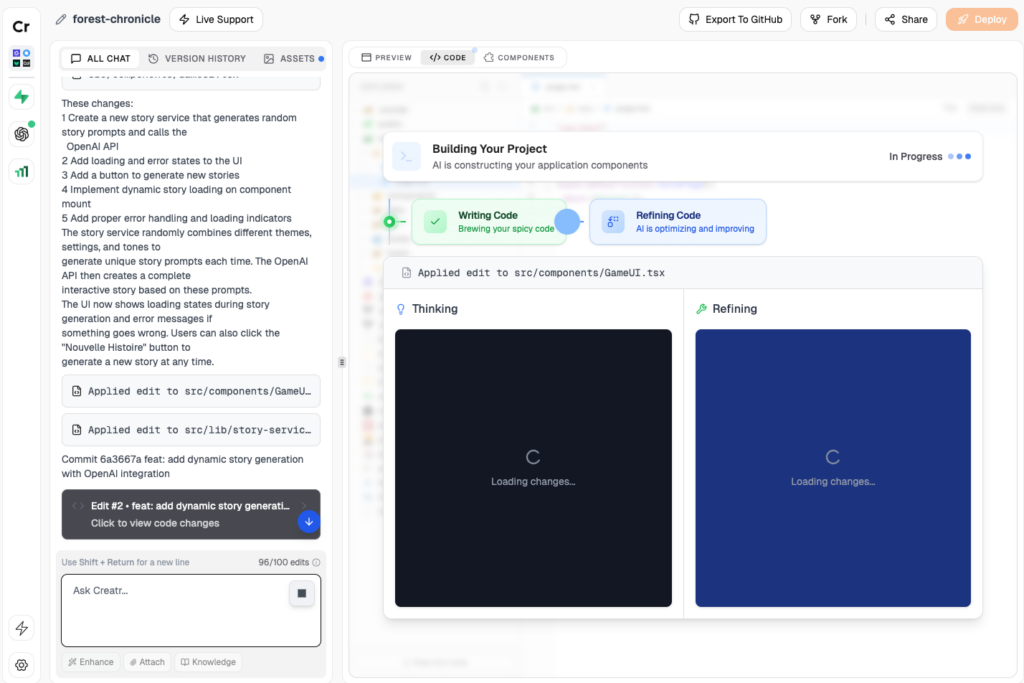Open the apps grid icon under Cr logo

21,58
